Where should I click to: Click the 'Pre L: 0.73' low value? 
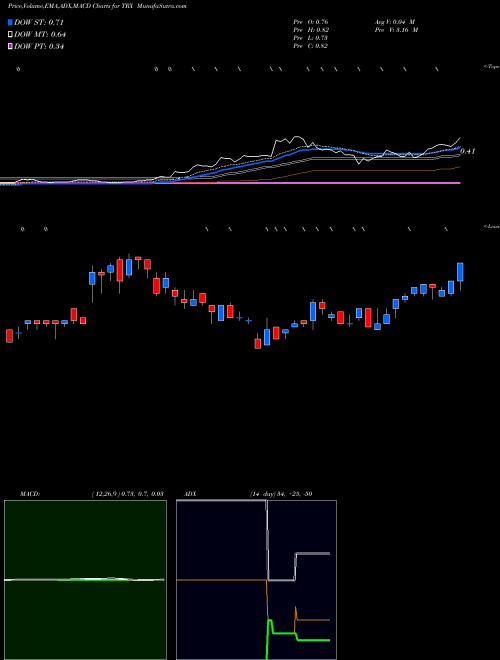(x=311, y=38)
